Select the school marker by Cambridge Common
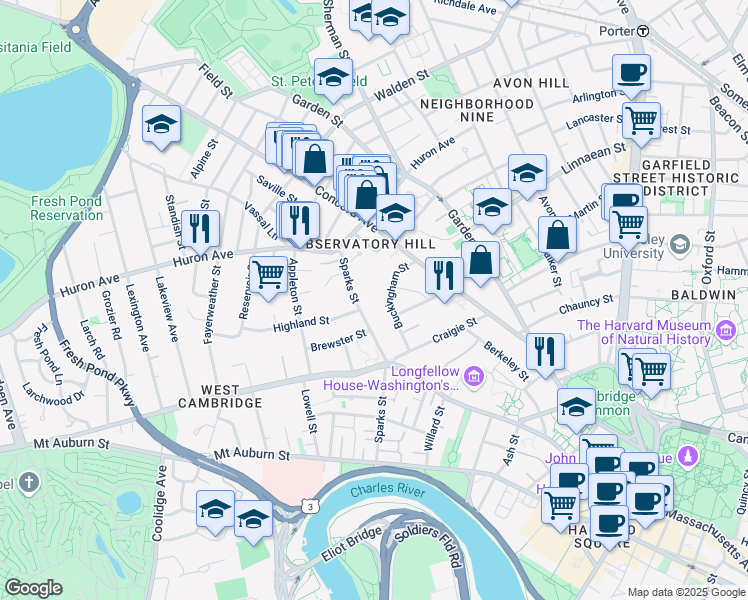Screen dimensions: 748x600 (x=576, y=407)
